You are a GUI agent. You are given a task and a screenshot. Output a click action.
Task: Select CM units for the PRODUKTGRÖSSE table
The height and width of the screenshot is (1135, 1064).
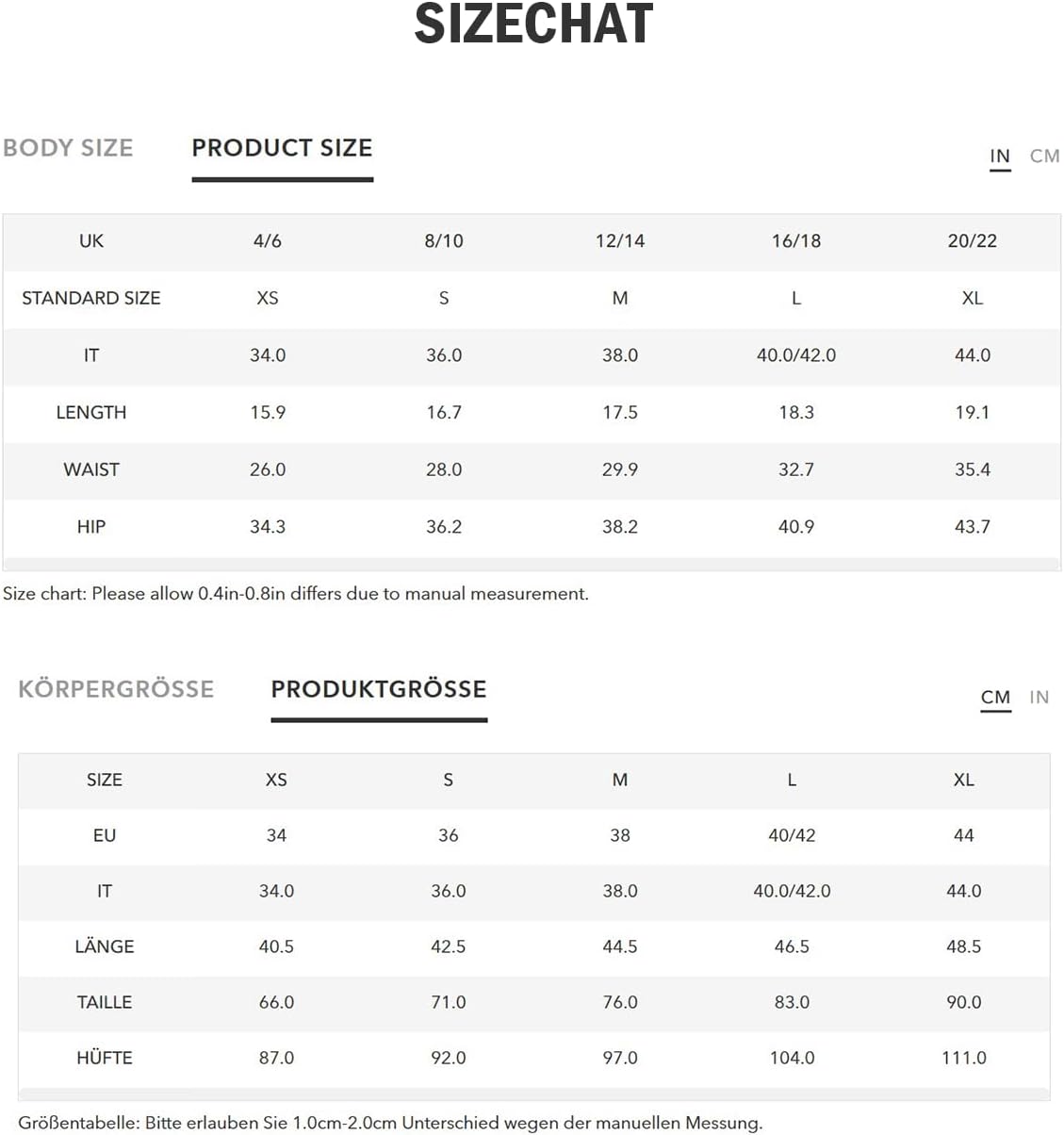click(x=995, y=698)
